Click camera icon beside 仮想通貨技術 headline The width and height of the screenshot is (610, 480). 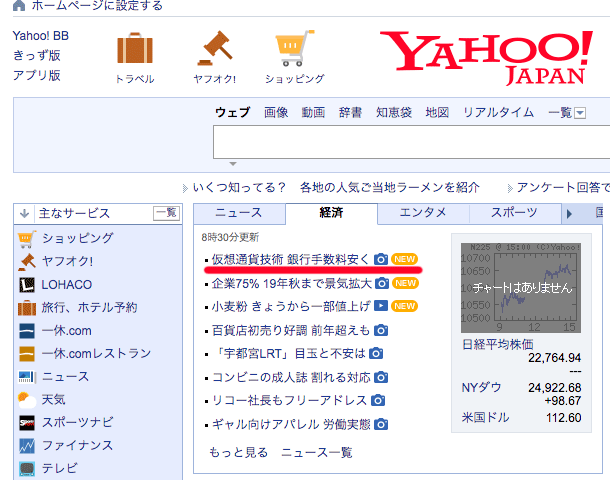tap(381, 259)
